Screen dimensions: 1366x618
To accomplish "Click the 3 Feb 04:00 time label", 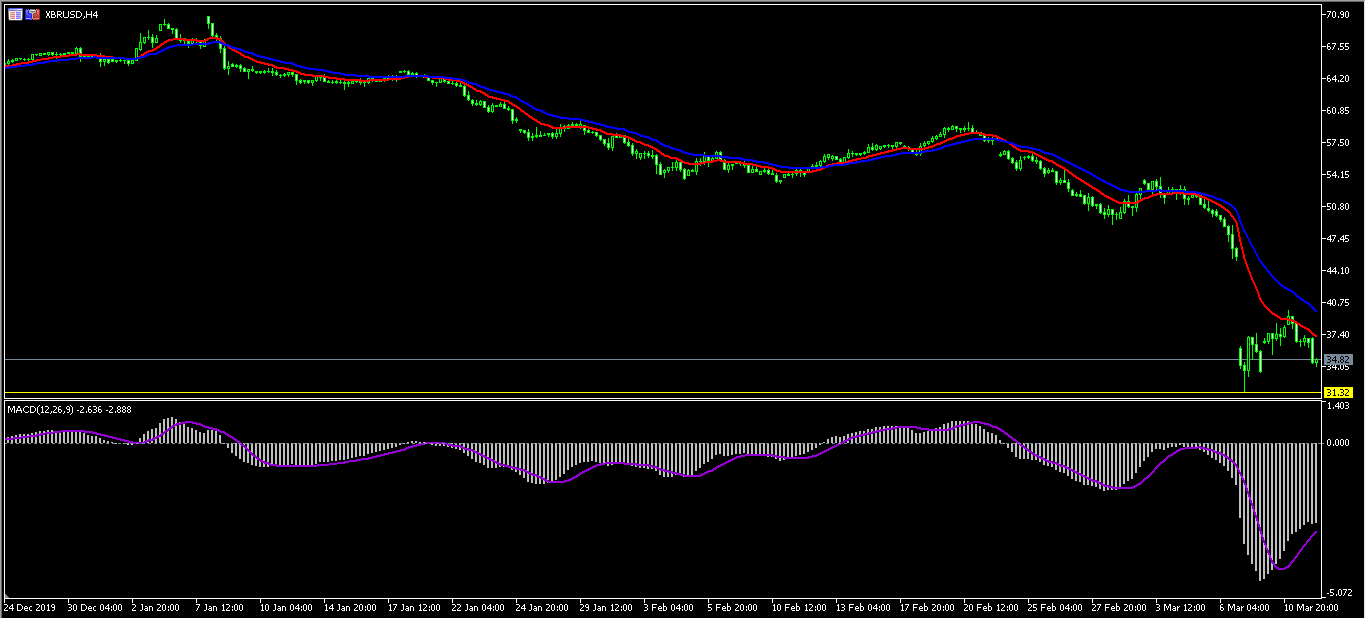I will [x=669, y=607].
